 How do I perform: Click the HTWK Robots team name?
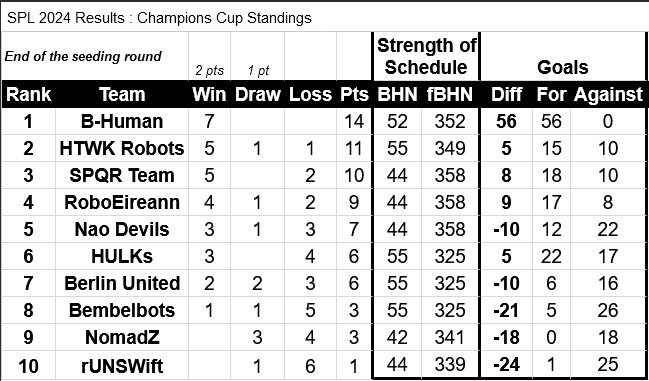click(122, 148)
